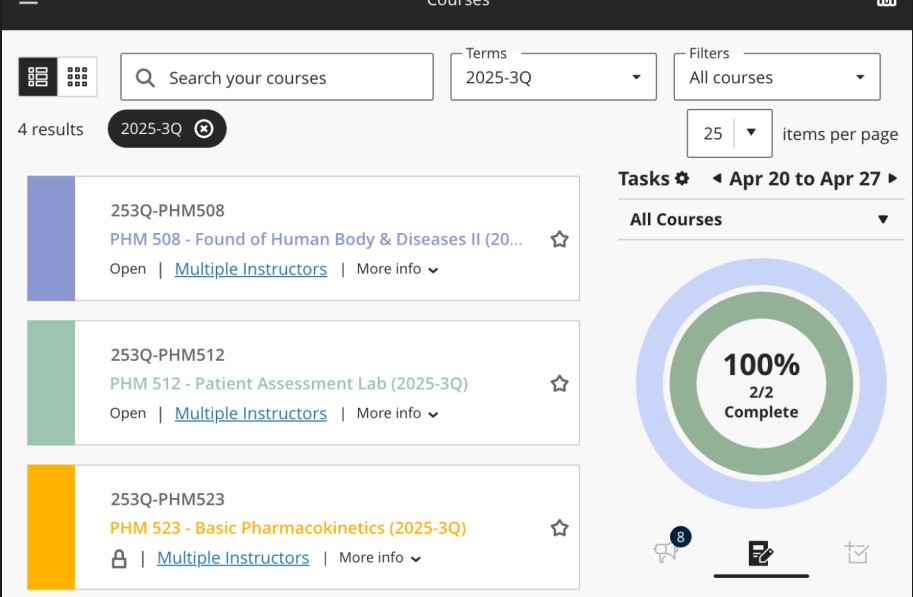Go to next week after Apr 27
913x597 pixels.
[x=893, y=178]
